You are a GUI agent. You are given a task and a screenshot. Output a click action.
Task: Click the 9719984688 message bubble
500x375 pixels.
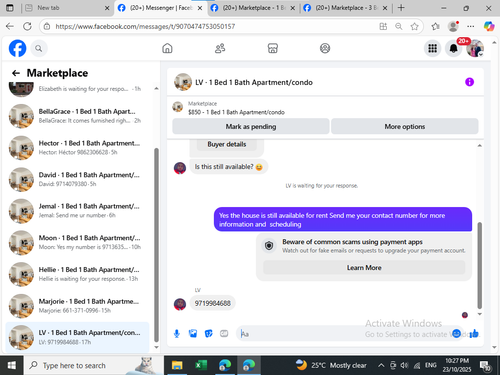[213, 303]
